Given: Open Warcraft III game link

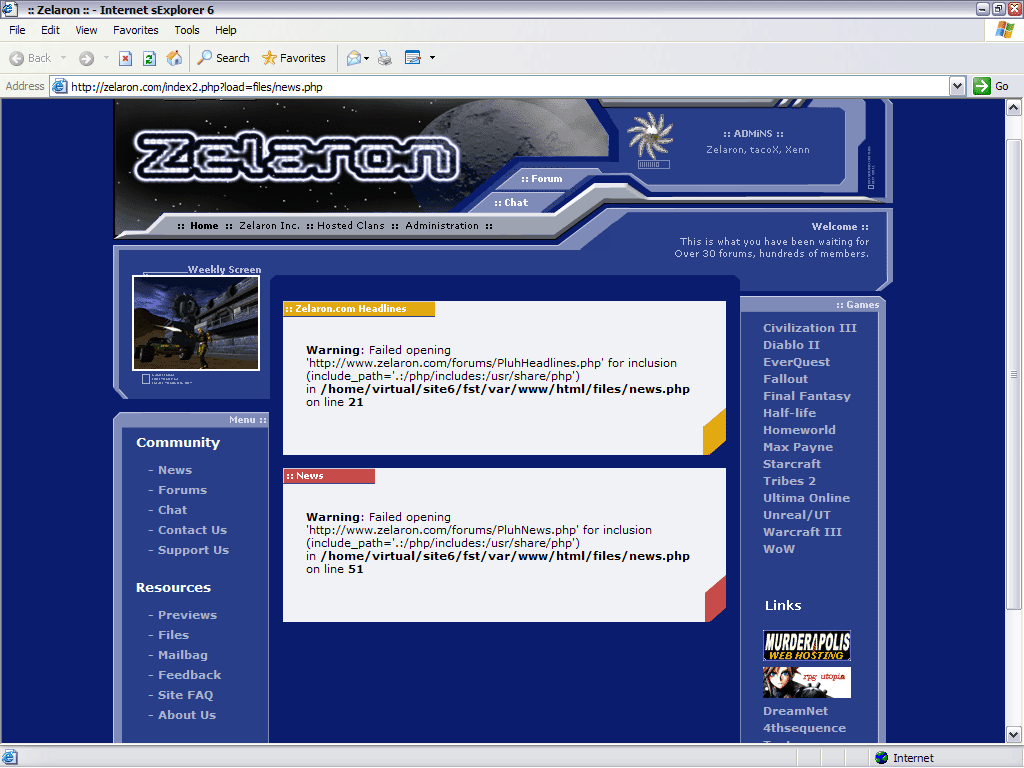Looking at the screenshot, I should tap(803, 532).
